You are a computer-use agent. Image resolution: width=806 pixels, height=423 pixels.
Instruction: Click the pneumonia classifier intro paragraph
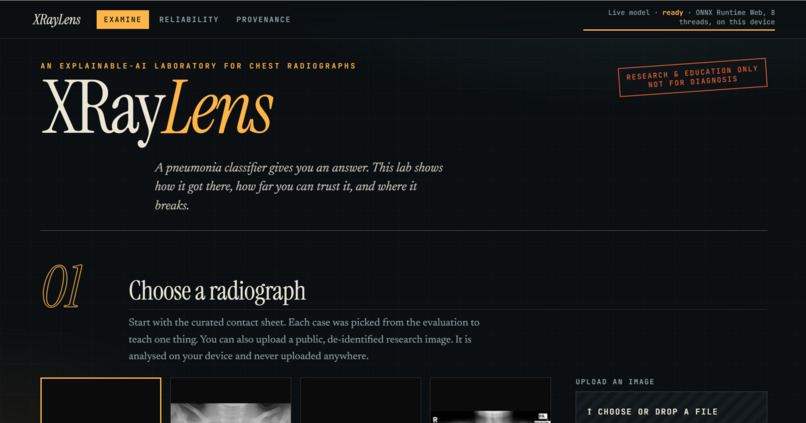coord(299,186)
